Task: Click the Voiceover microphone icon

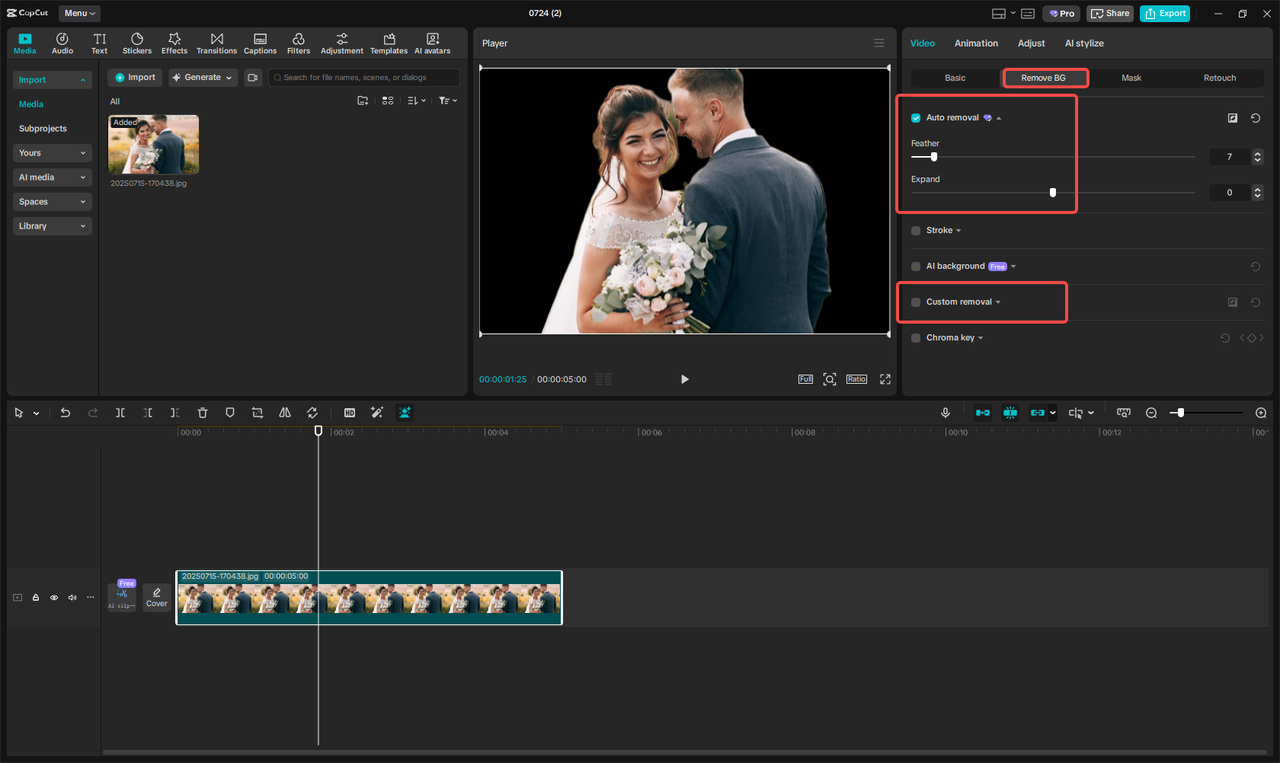Action: point(945,412)
